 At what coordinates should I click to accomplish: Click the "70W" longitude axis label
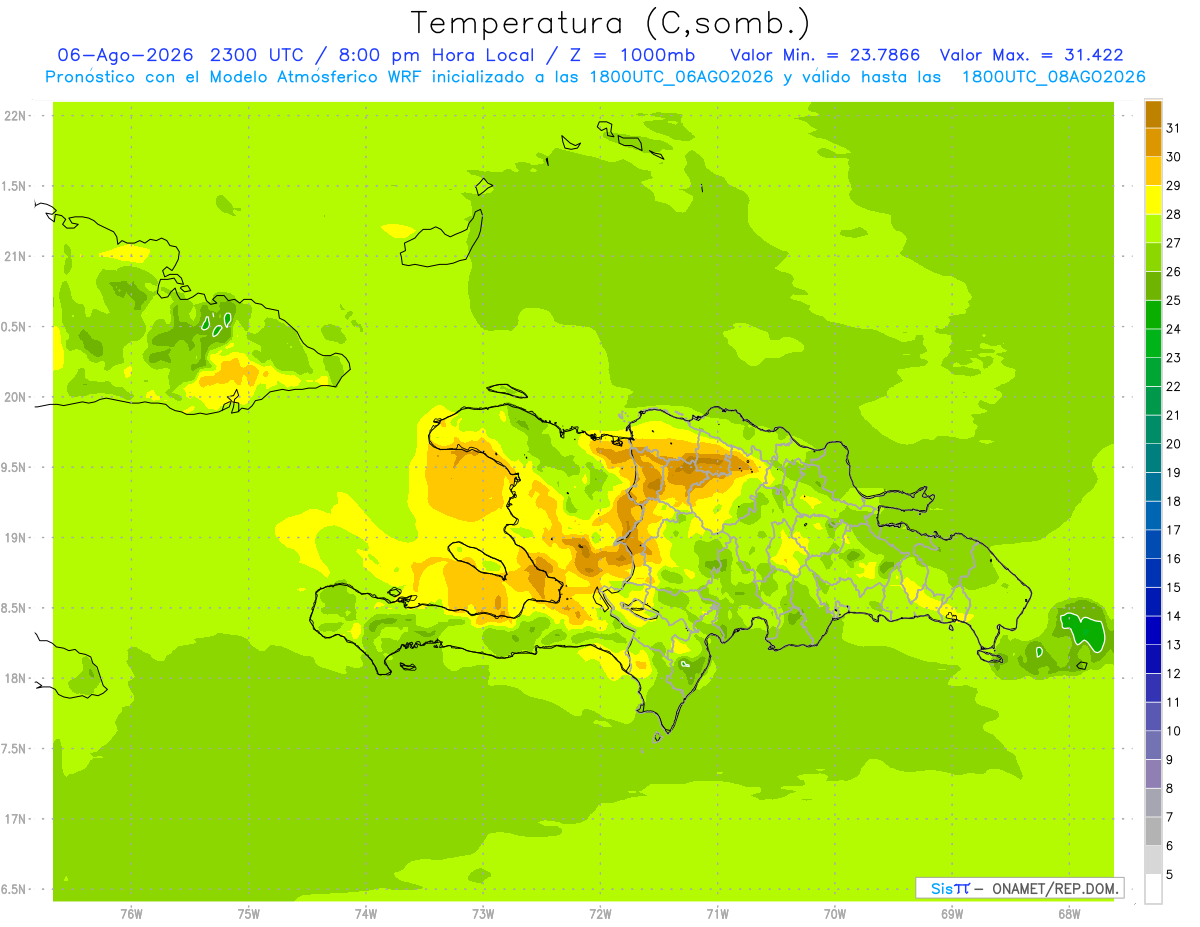[835, 914]
